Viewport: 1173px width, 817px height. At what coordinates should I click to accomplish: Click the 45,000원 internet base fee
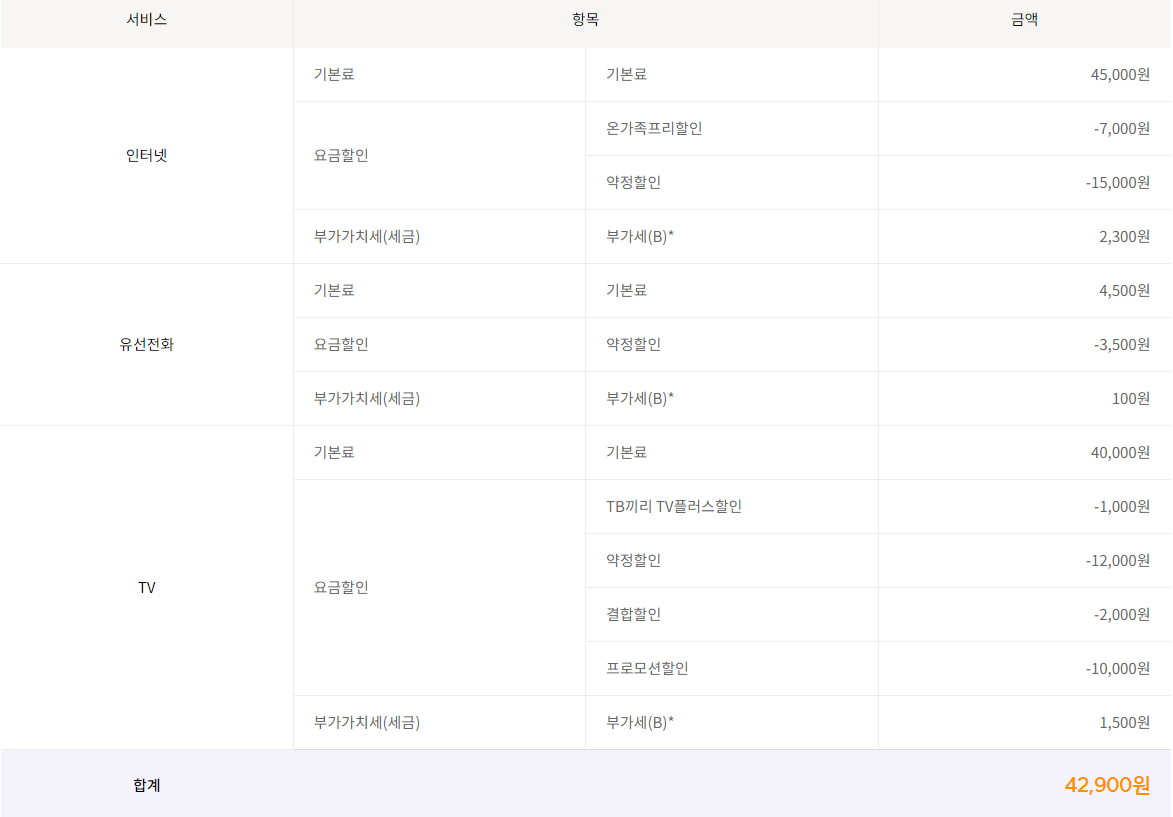tap(1120, 75)
